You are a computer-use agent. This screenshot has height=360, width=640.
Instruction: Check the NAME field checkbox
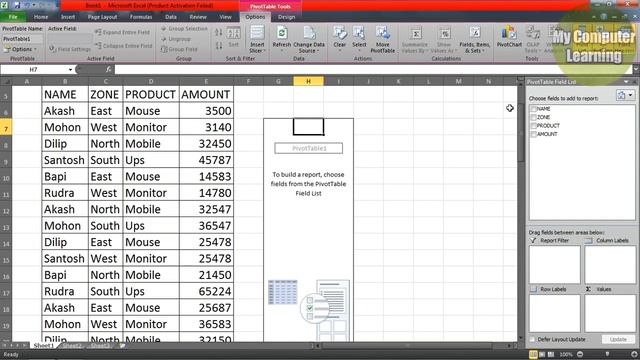point(533,109)
